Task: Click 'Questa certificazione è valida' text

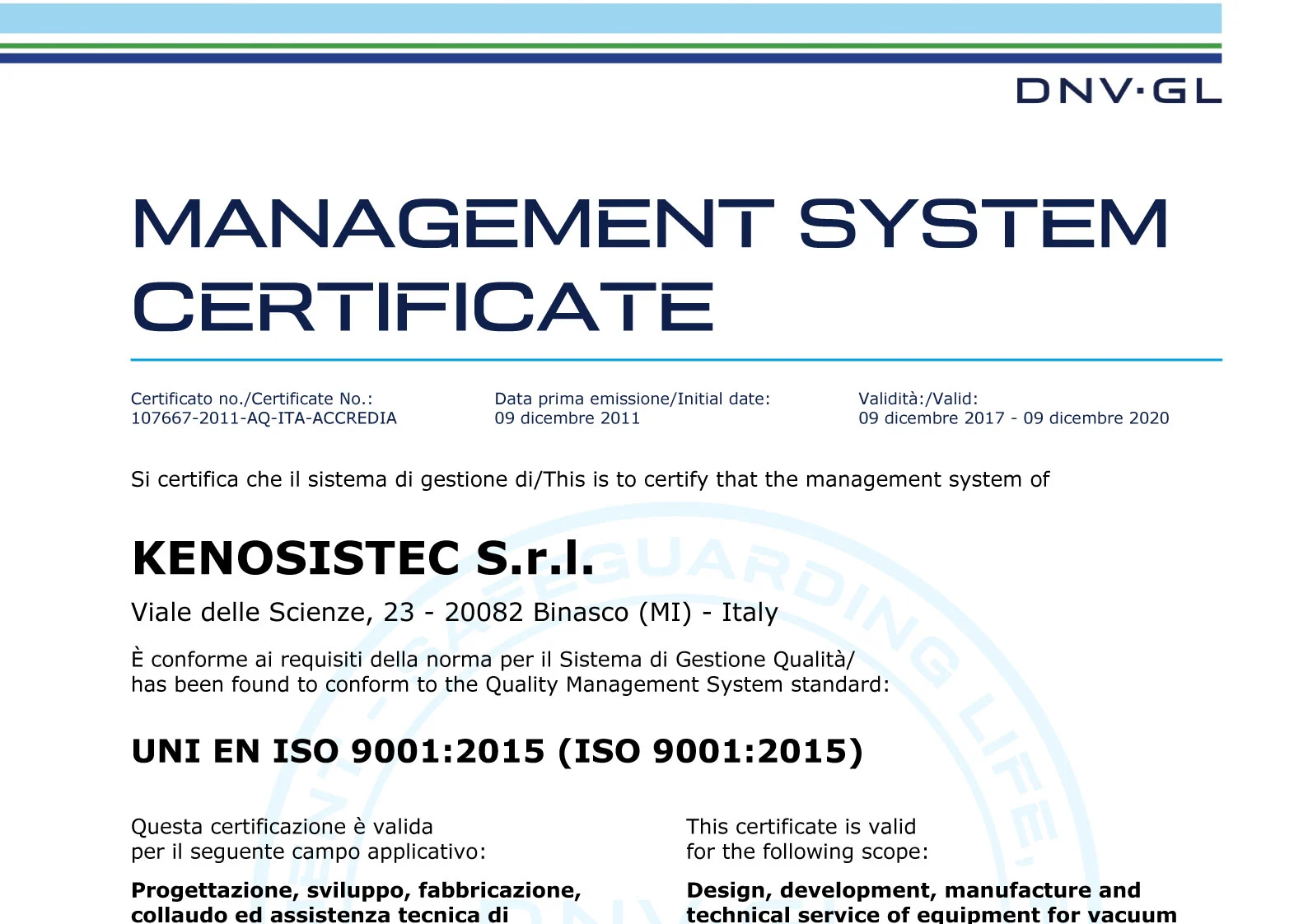Action: 282,827
